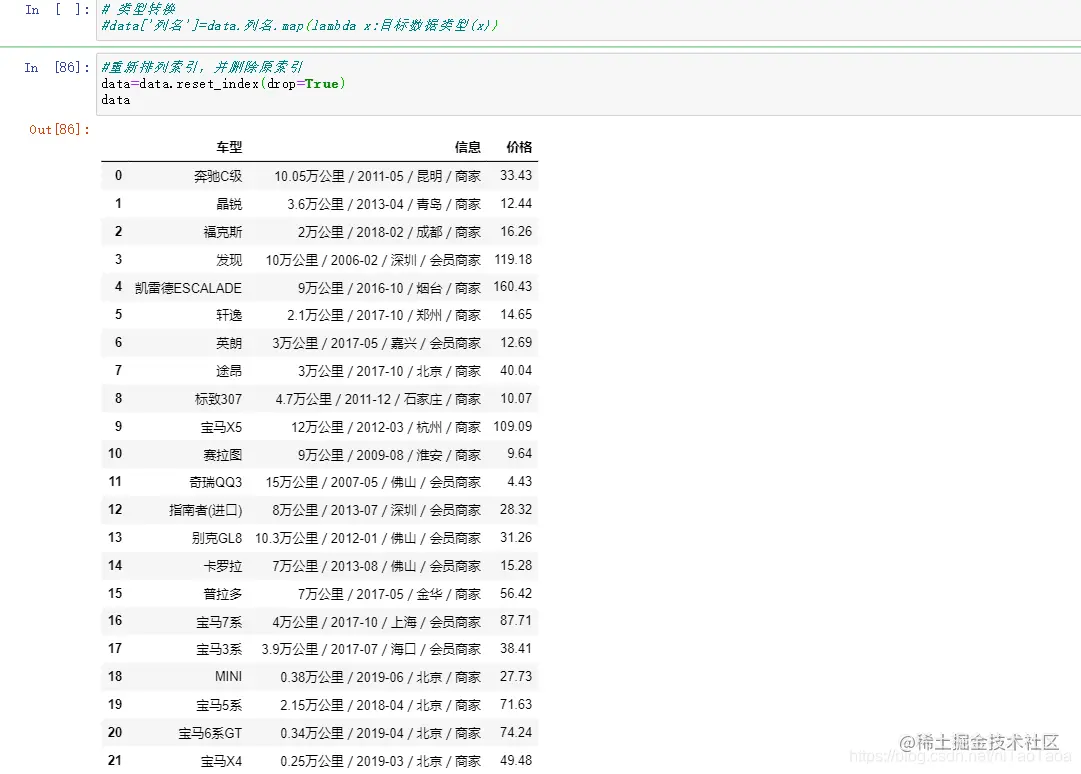Click the 宝马X5 table entry
The height and width of the screenshot is (774, 1081).
(221, 426)
